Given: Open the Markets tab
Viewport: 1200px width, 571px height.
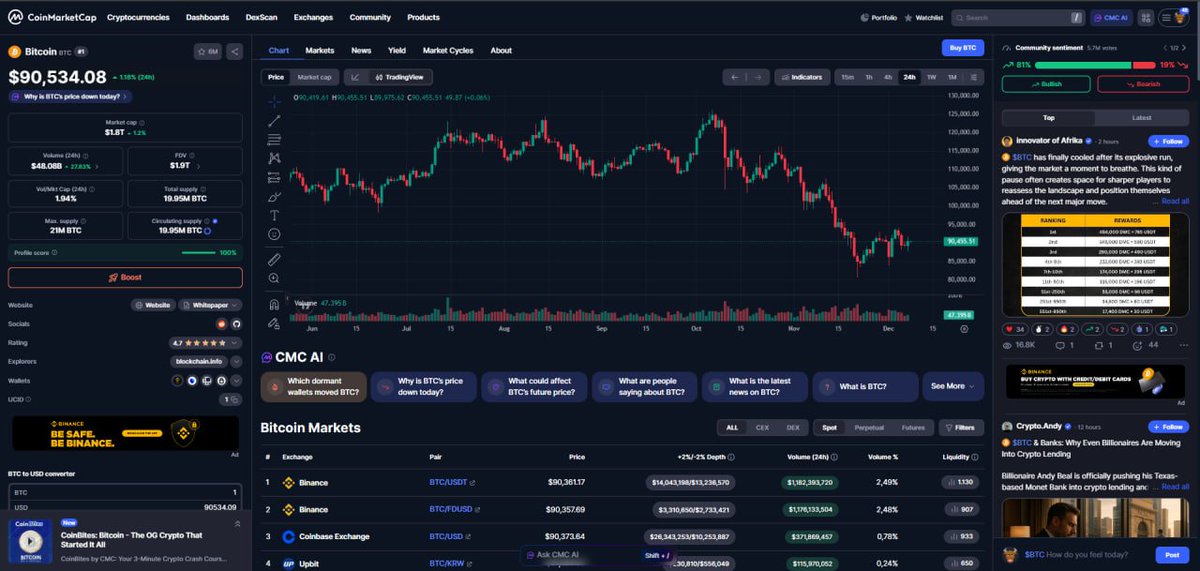Looking at the screenshot, I should coord(320,50).
